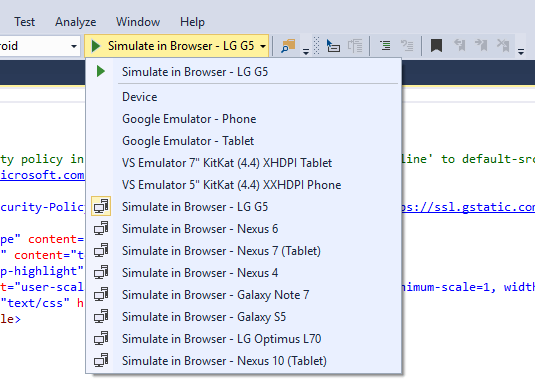The width and height of the screenshot is (536, 380).
Task: Click the device icon beside Galaxy Note 7
Action: (101, 294)
